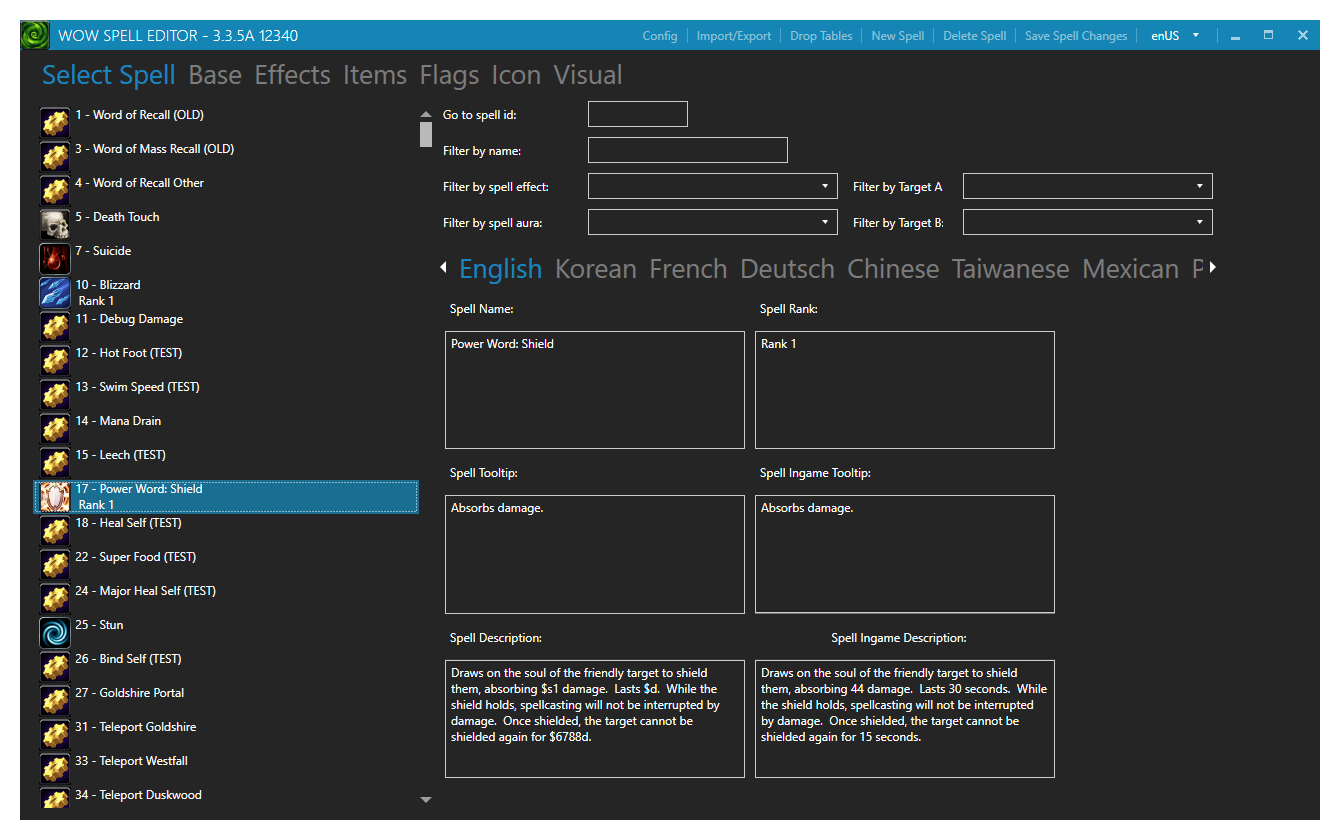Click the gear icon beside Debug Damage
Image resolution: width=1340 pixels, height=840 pixels.
[55, 326]
